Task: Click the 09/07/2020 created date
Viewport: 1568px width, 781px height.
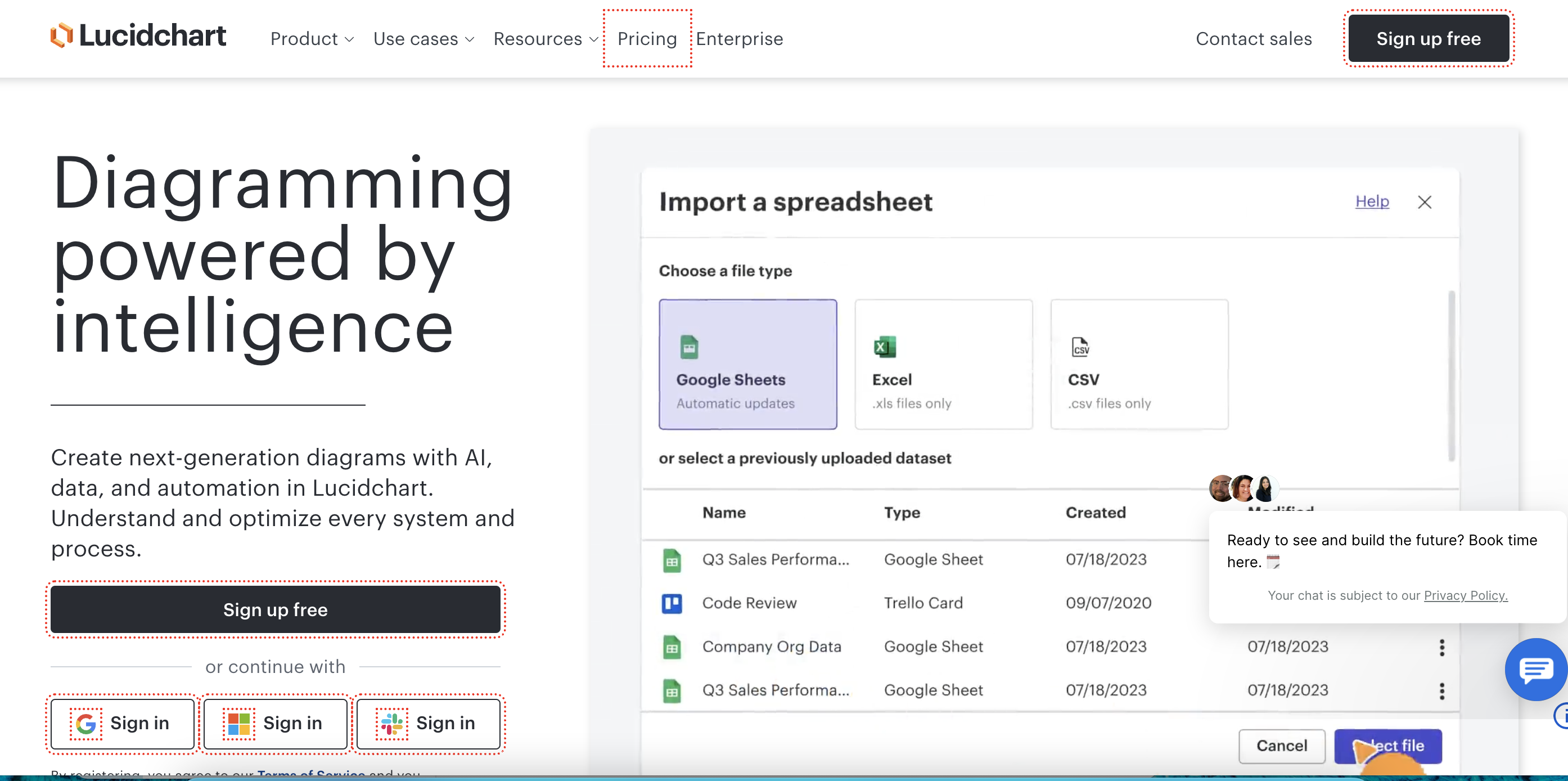Action: (x=1109, y=603)
